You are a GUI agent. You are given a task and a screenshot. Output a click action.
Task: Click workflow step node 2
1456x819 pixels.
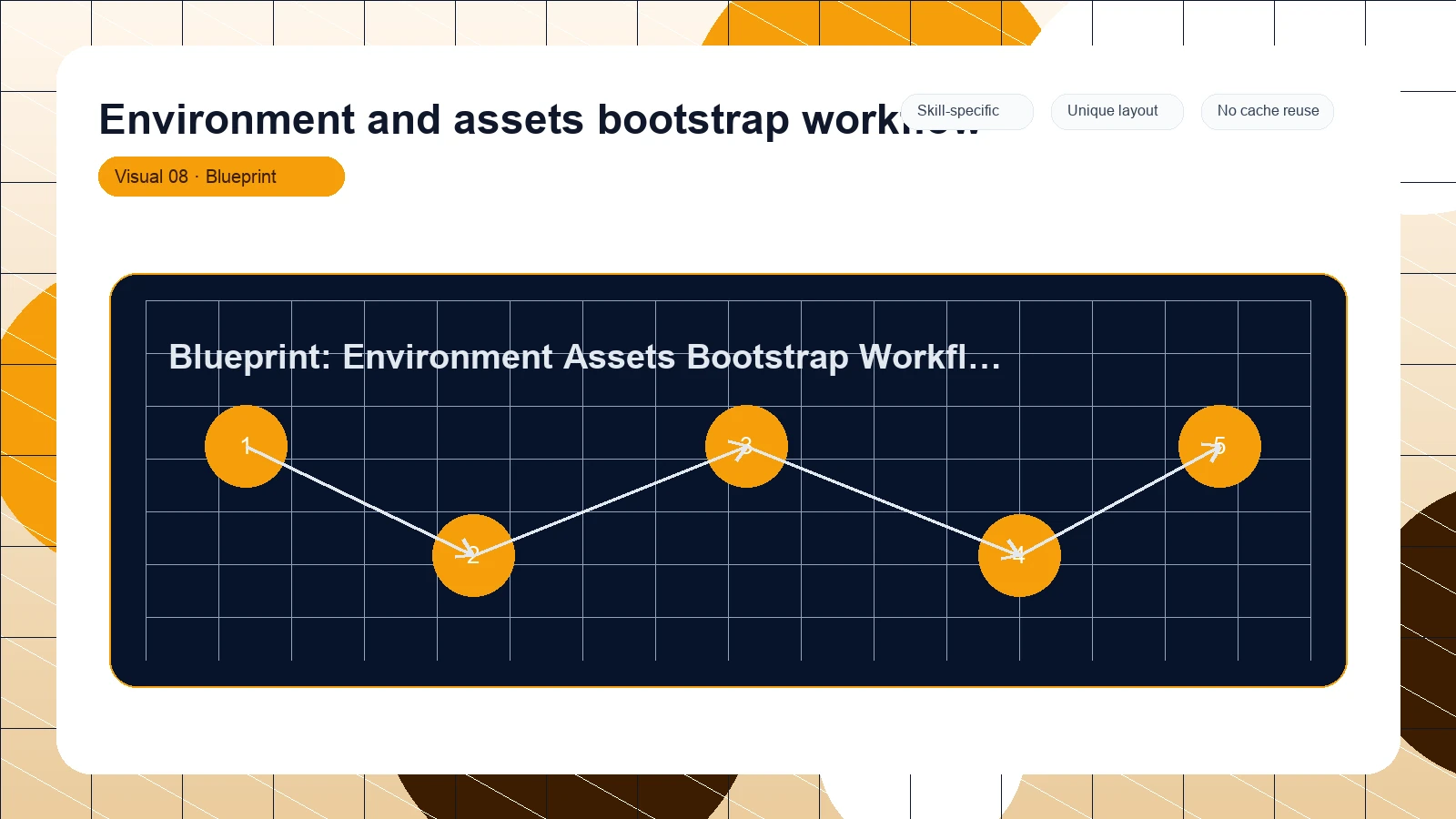click(473, 555)
